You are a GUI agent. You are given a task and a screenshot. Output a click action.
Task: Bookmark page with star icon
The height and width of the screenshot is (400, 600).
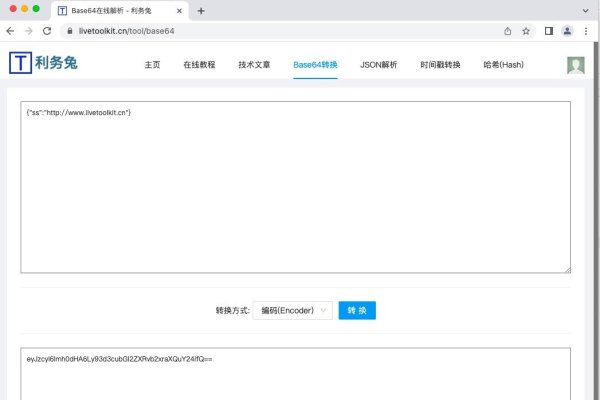click(526, 31)
